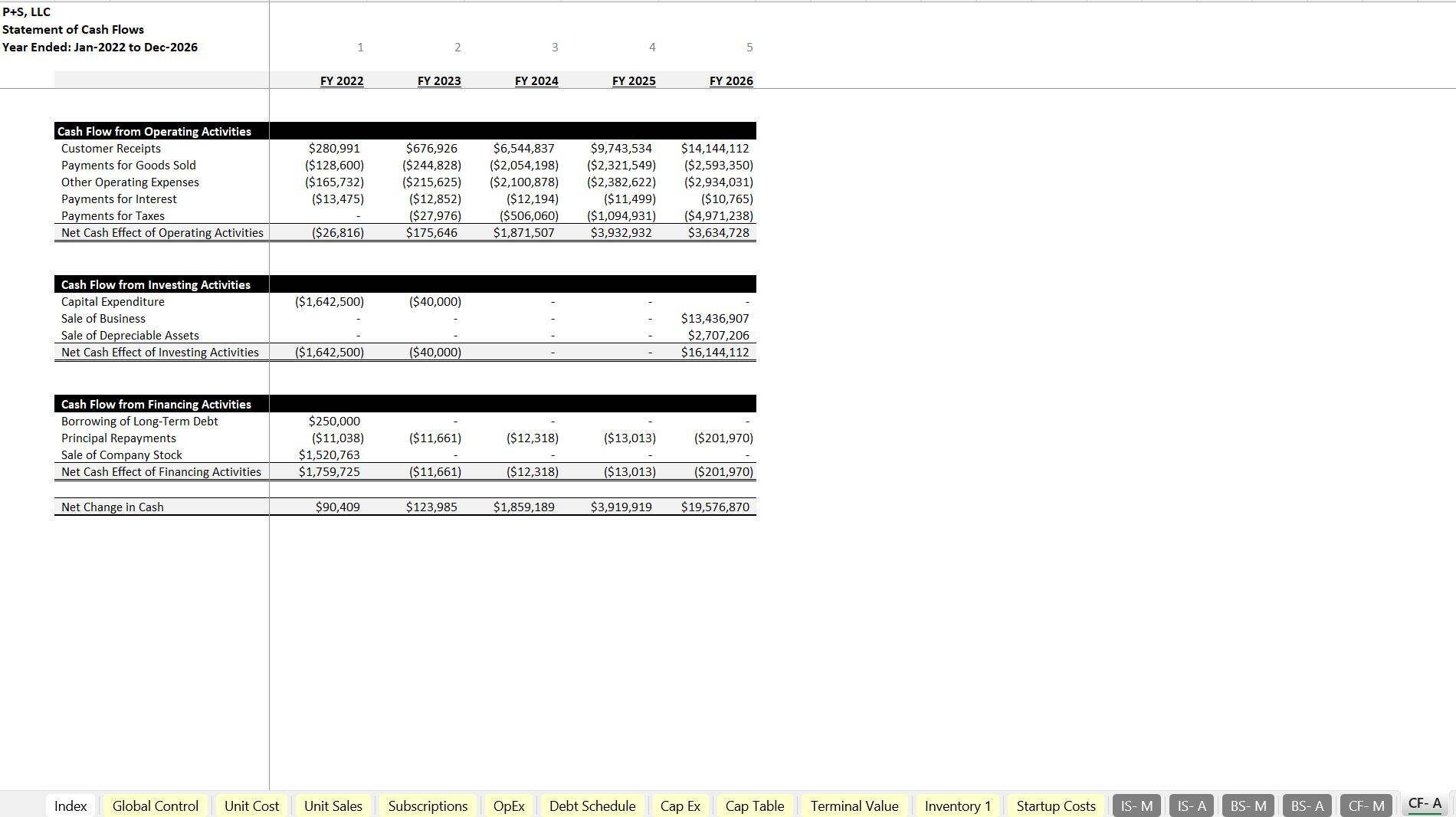Select FY 2023 net change value $123,985
Image resolution: width=1456 pixels, height=817 pixels.
click(431, 507)
